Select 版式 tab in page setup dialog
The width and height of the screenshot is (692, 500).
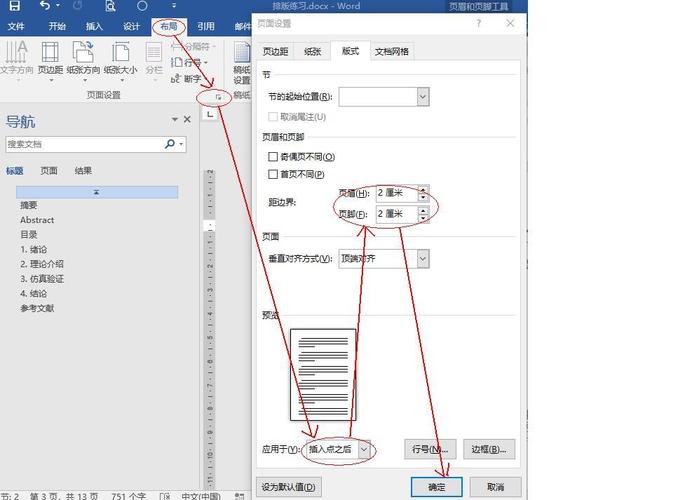pyautogui.click(x=350, y=51)
